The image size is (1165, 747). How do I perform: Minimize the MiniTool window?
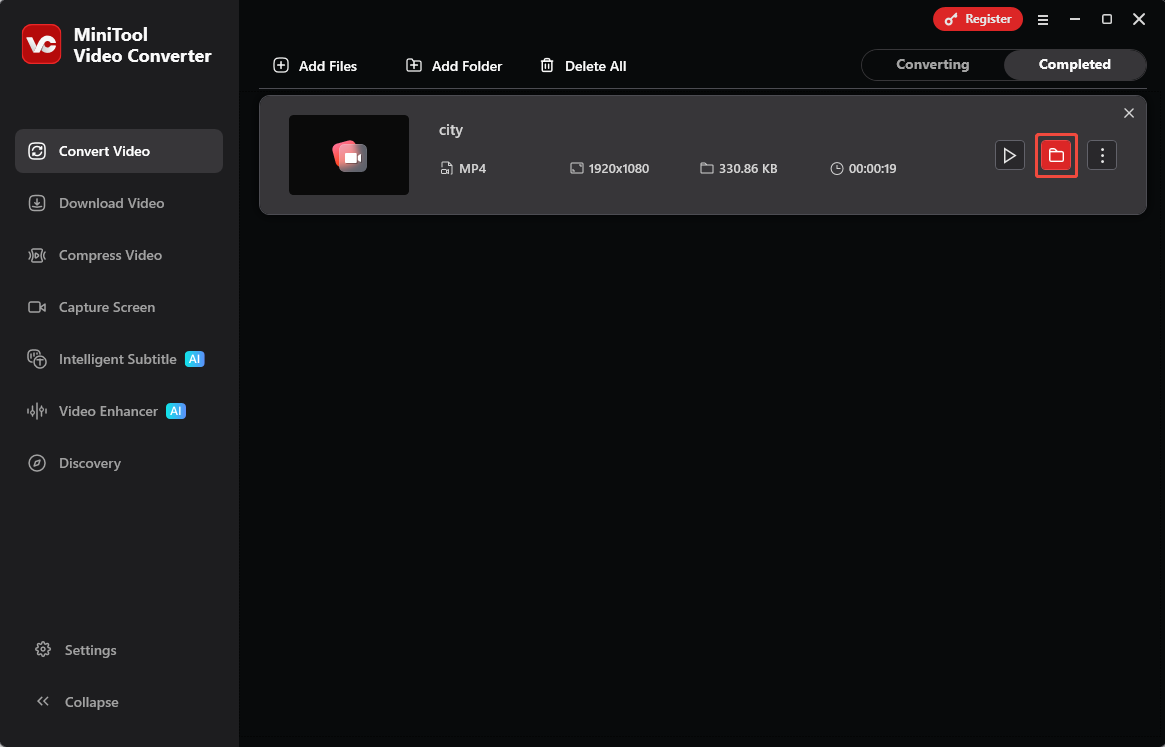(1075, 19)
